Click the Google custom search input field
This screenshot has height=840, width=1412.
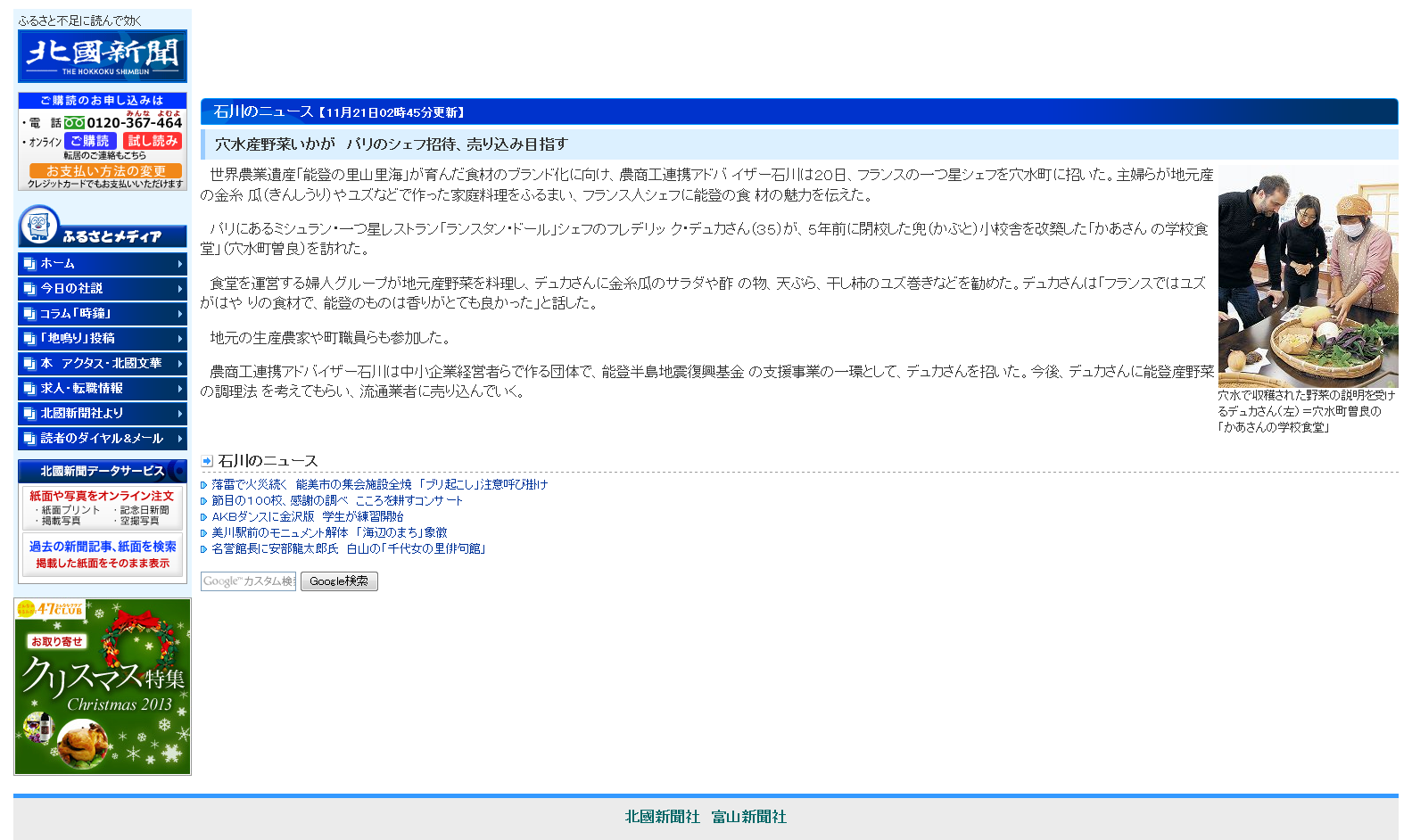click(248, 581)
